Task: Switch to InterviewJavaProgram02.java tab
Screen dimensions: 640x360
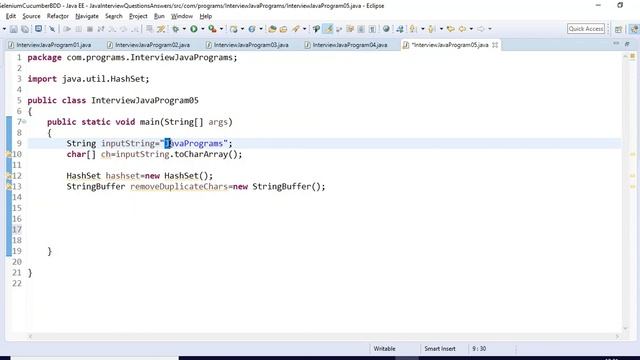Action: (152, 45)
